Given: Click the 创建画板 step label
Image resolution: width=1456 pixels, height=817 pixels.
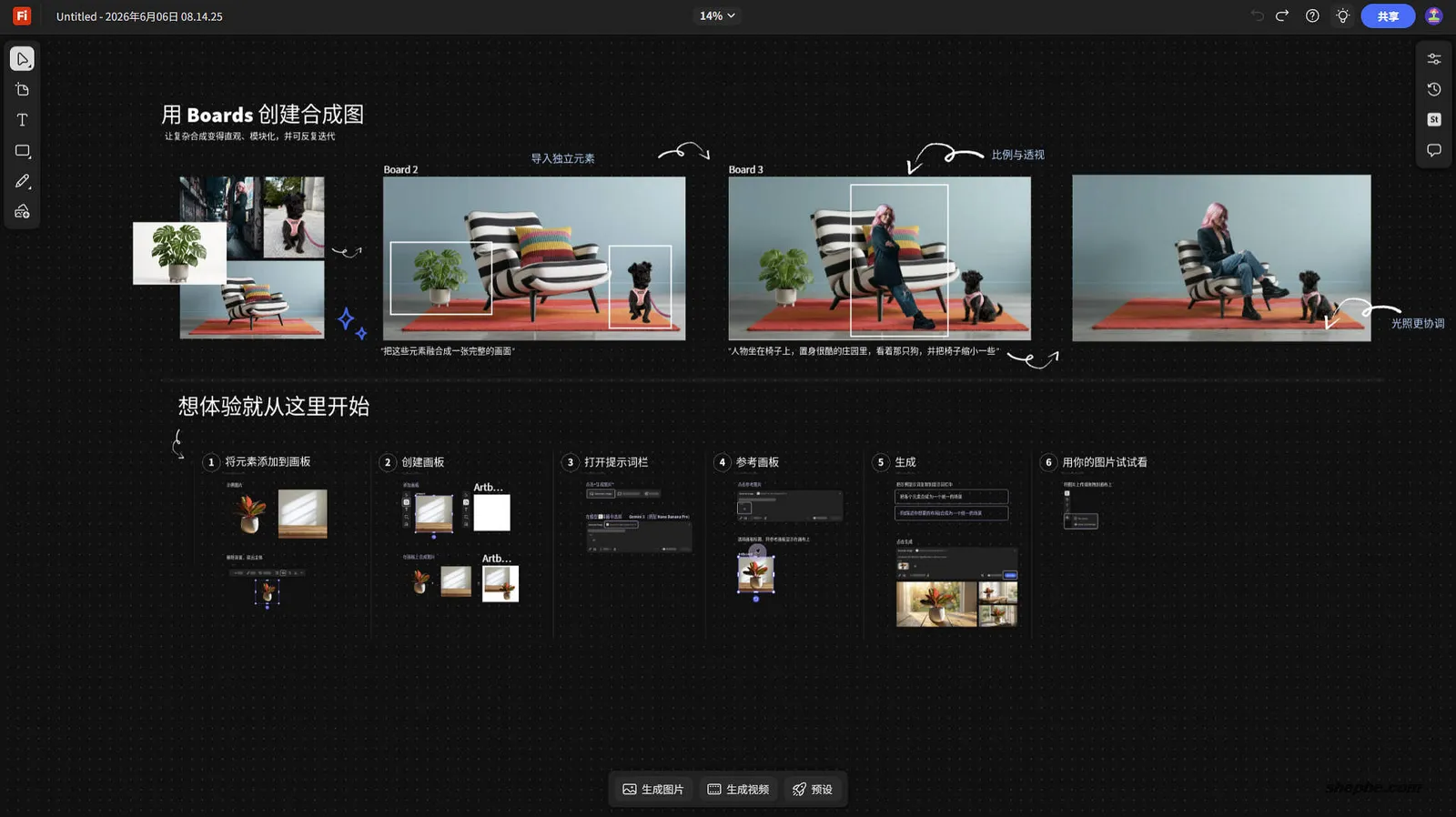Looking at the screenshot, I should pos(423,462).
